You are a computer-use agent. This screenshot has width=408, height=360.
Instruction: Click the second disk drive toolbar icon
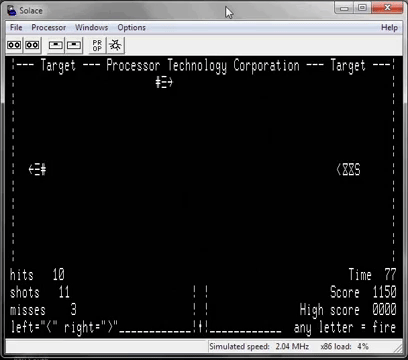74,45
